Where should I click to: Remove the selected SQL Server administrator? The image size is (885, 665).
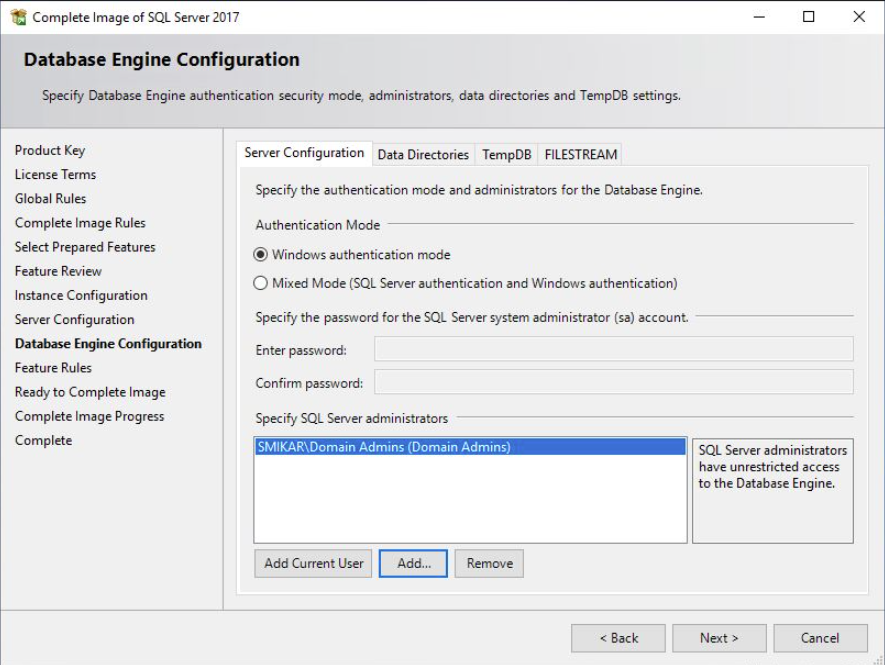[489, 563]
